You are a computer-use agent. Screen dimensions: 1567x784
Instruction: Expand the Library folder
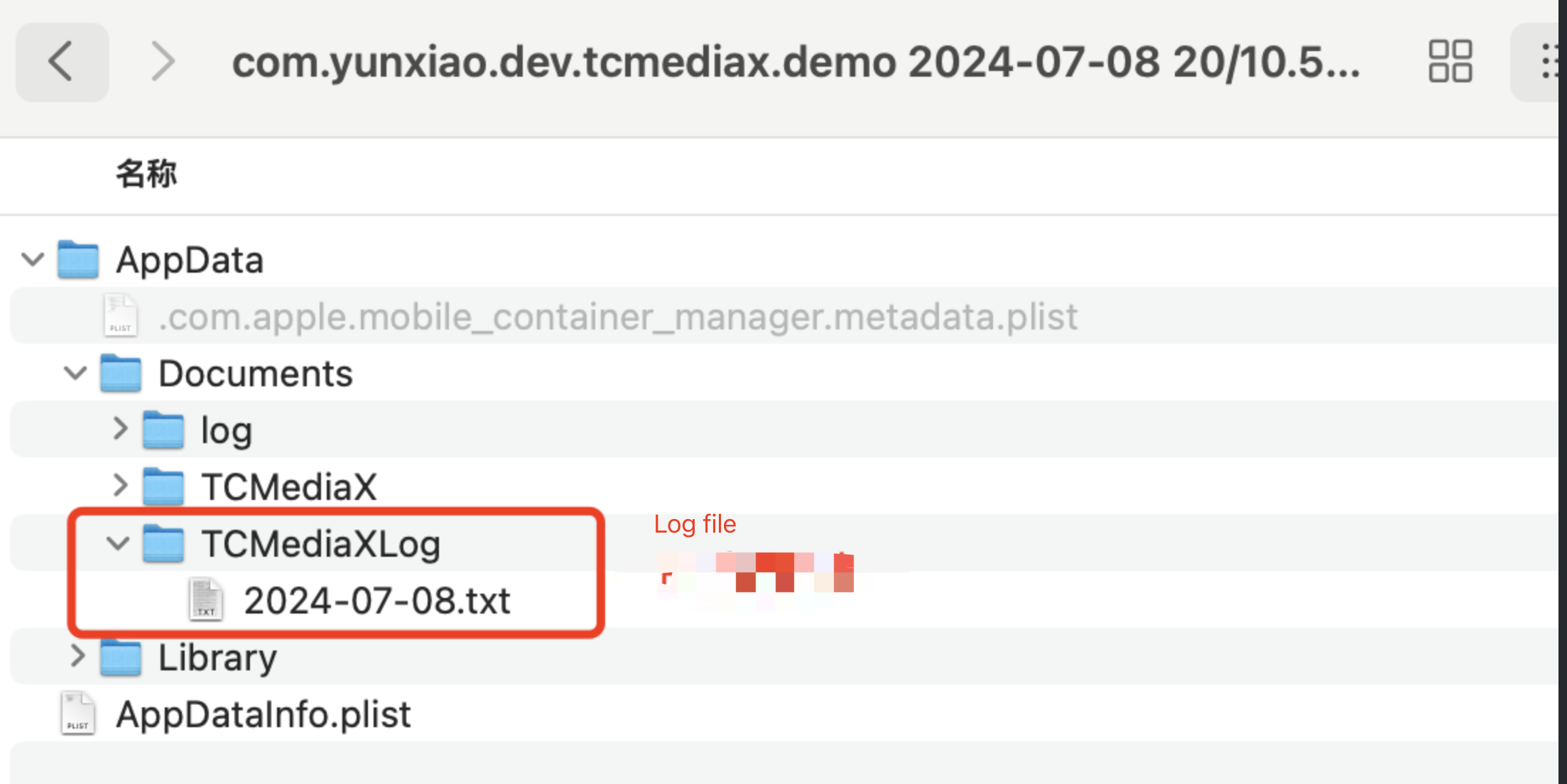[77, 656]
